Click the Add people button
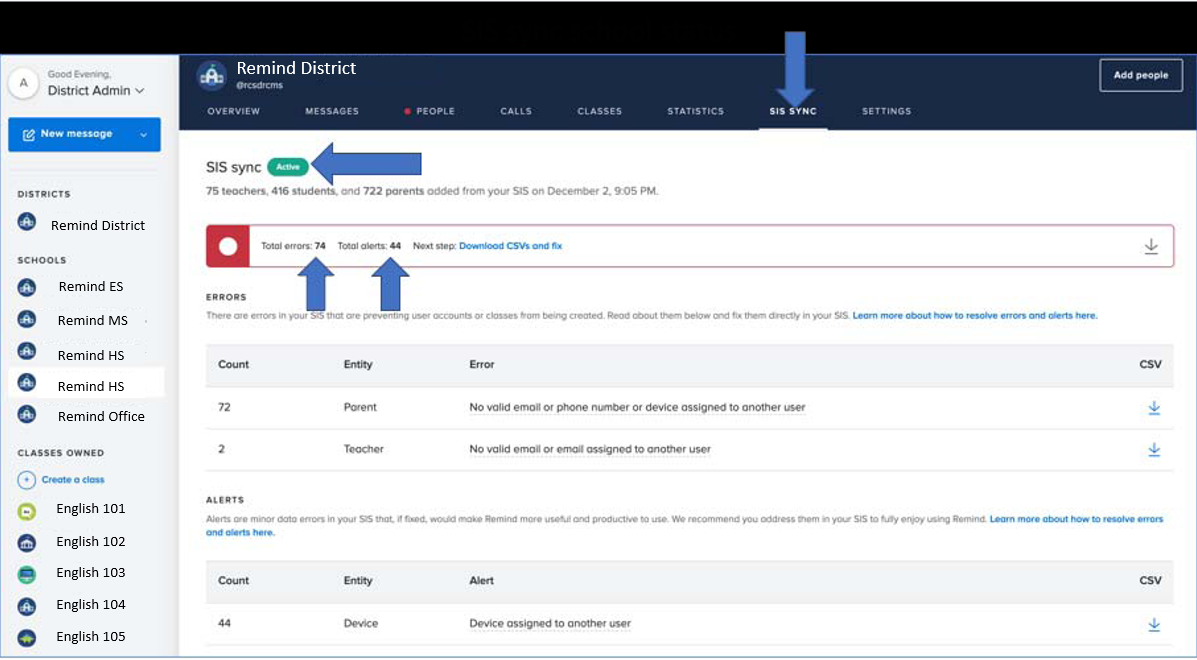The height and width of the screenshot is (660, 1197). click(1141, 76)
